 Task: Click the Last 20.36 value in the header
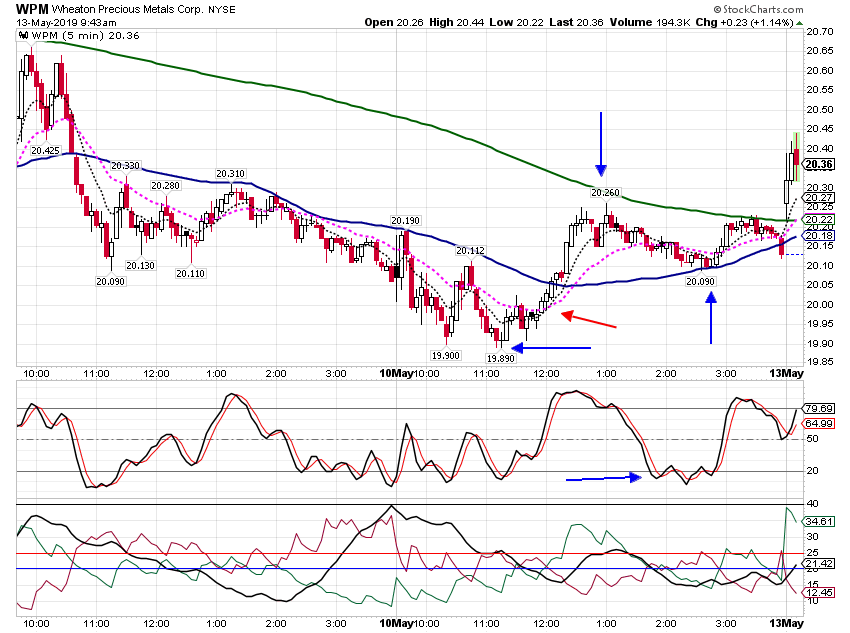(576, 22)
